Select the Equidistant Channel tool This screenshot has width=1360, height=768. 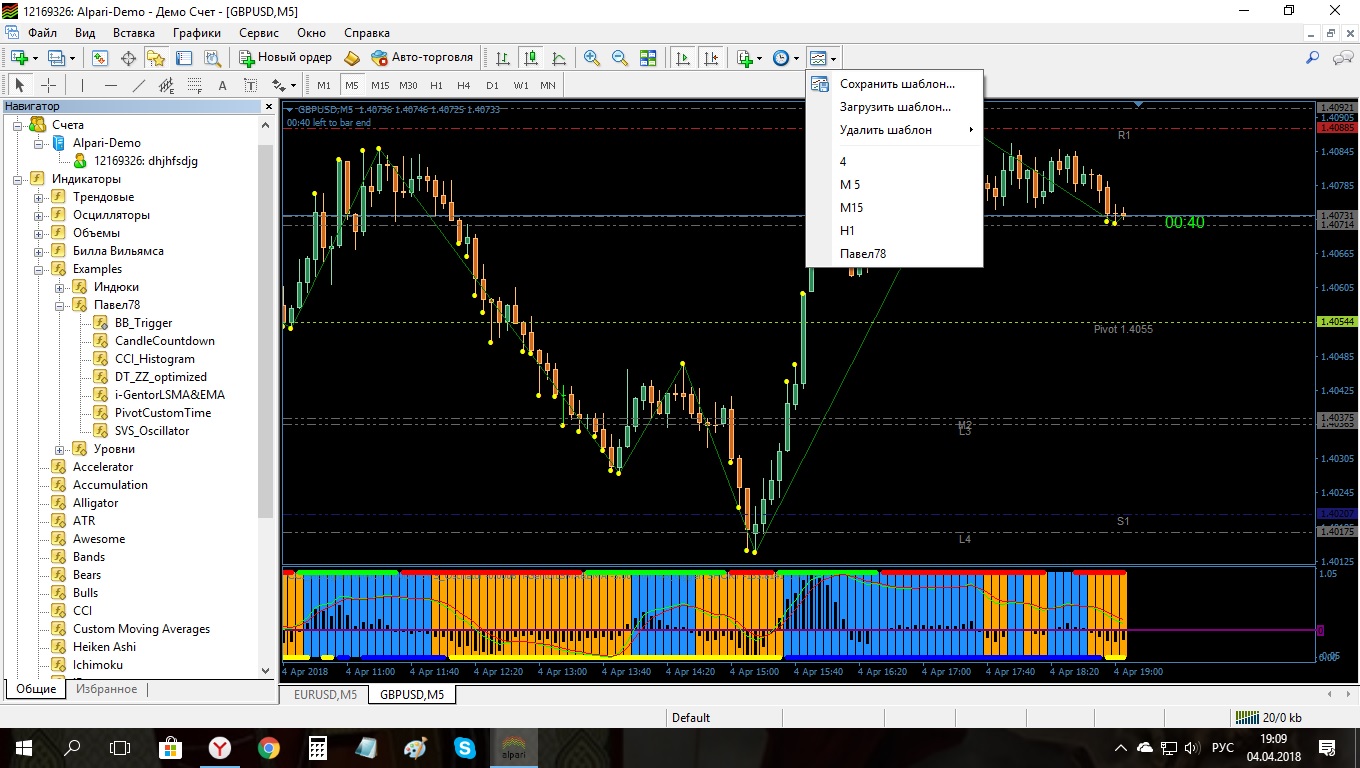click(166, 85)
